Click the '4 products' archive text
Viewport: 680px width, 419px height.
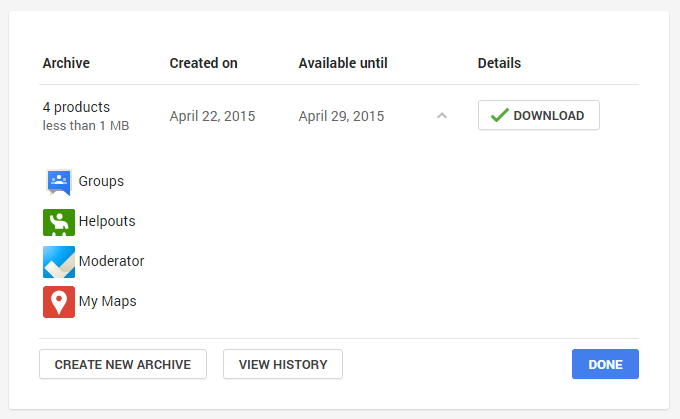[76, 107]
